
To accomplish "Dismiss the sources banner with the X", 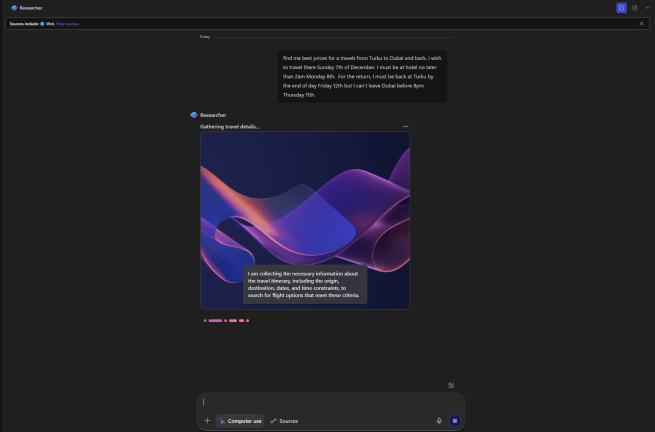I will [641, 24].
